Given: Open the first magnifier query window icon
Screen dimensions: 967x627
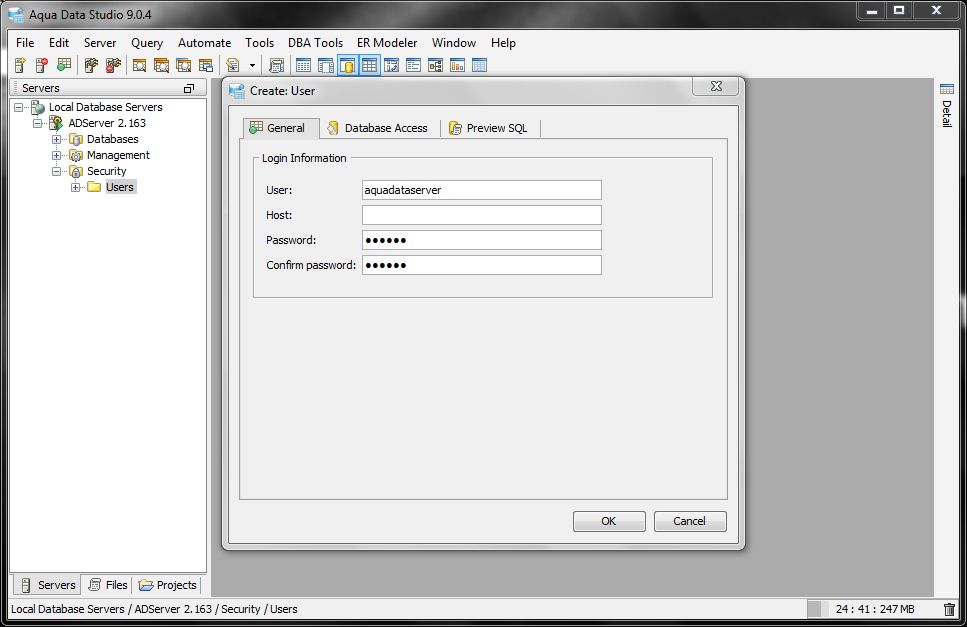Looking at the screenshot, I should click(140, 65).
